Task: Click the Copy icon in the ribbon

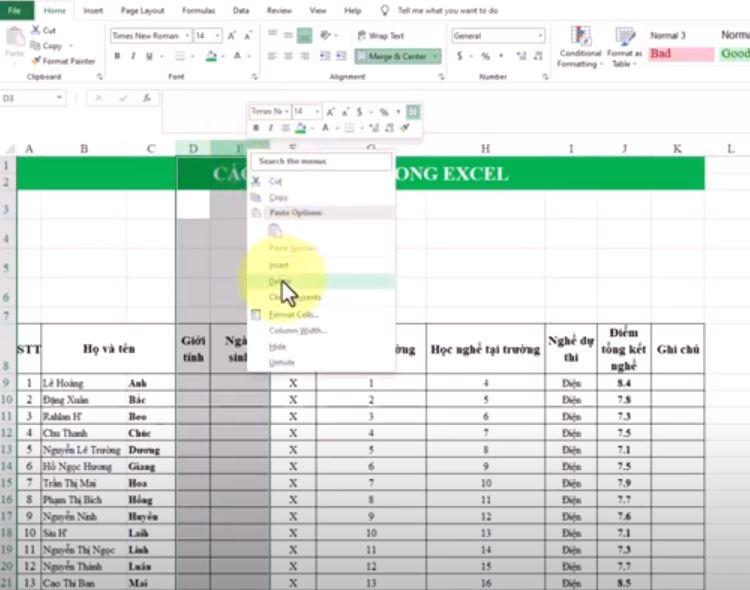Action: tap(35, 45)
